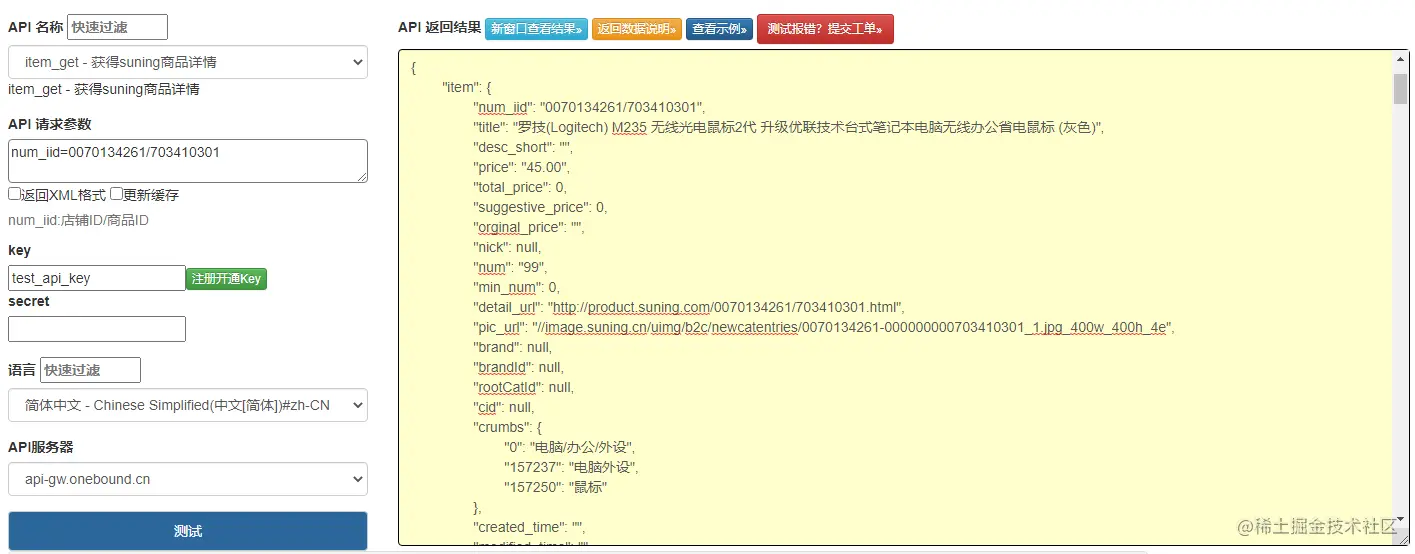The image size is (1415, 554).
Task: Click the num_iid request parameters textarea
Action: 188,161
